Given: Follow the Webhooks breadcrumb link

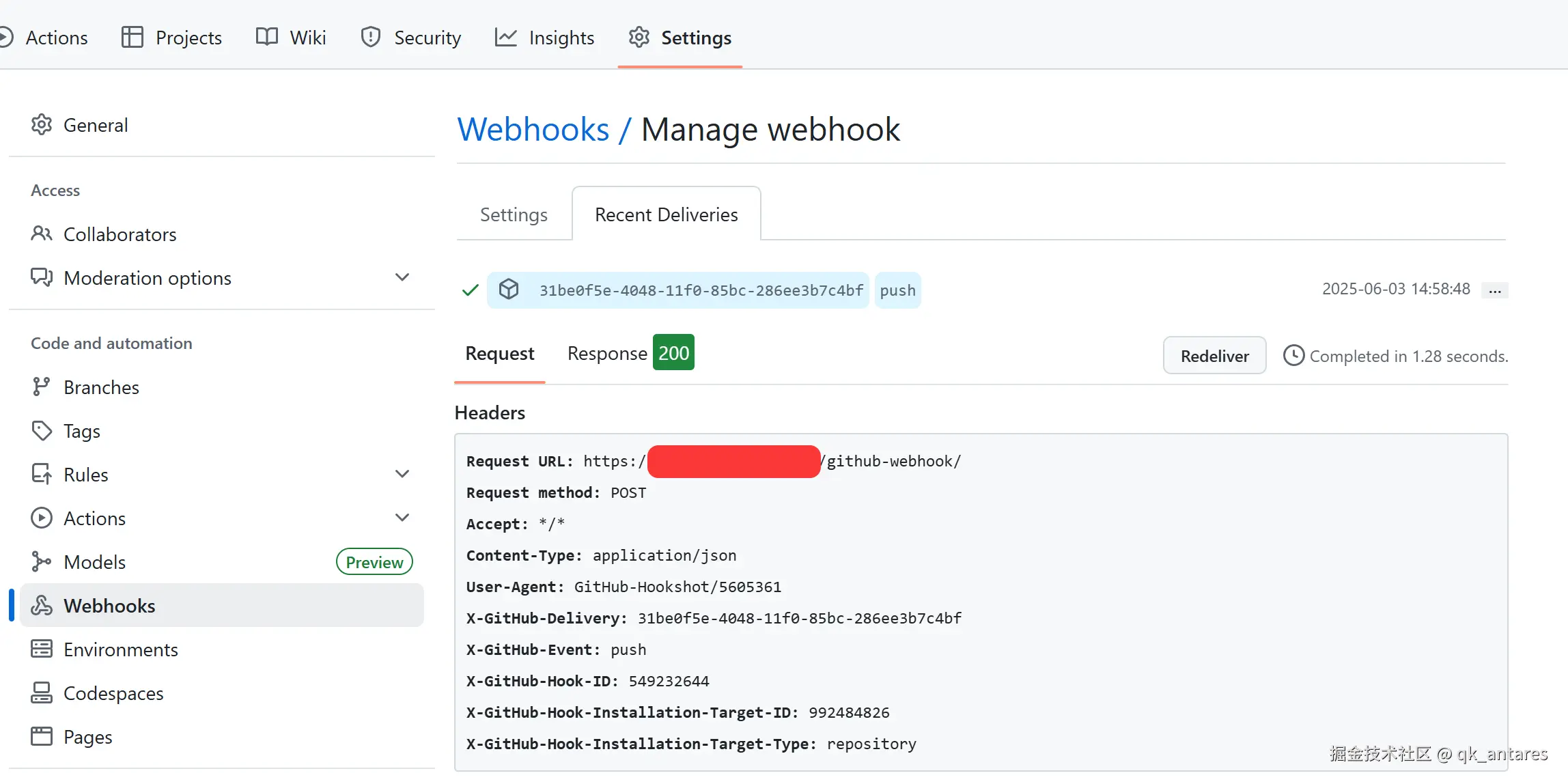Looking at the screenshot, I should [x=533, y=129].
